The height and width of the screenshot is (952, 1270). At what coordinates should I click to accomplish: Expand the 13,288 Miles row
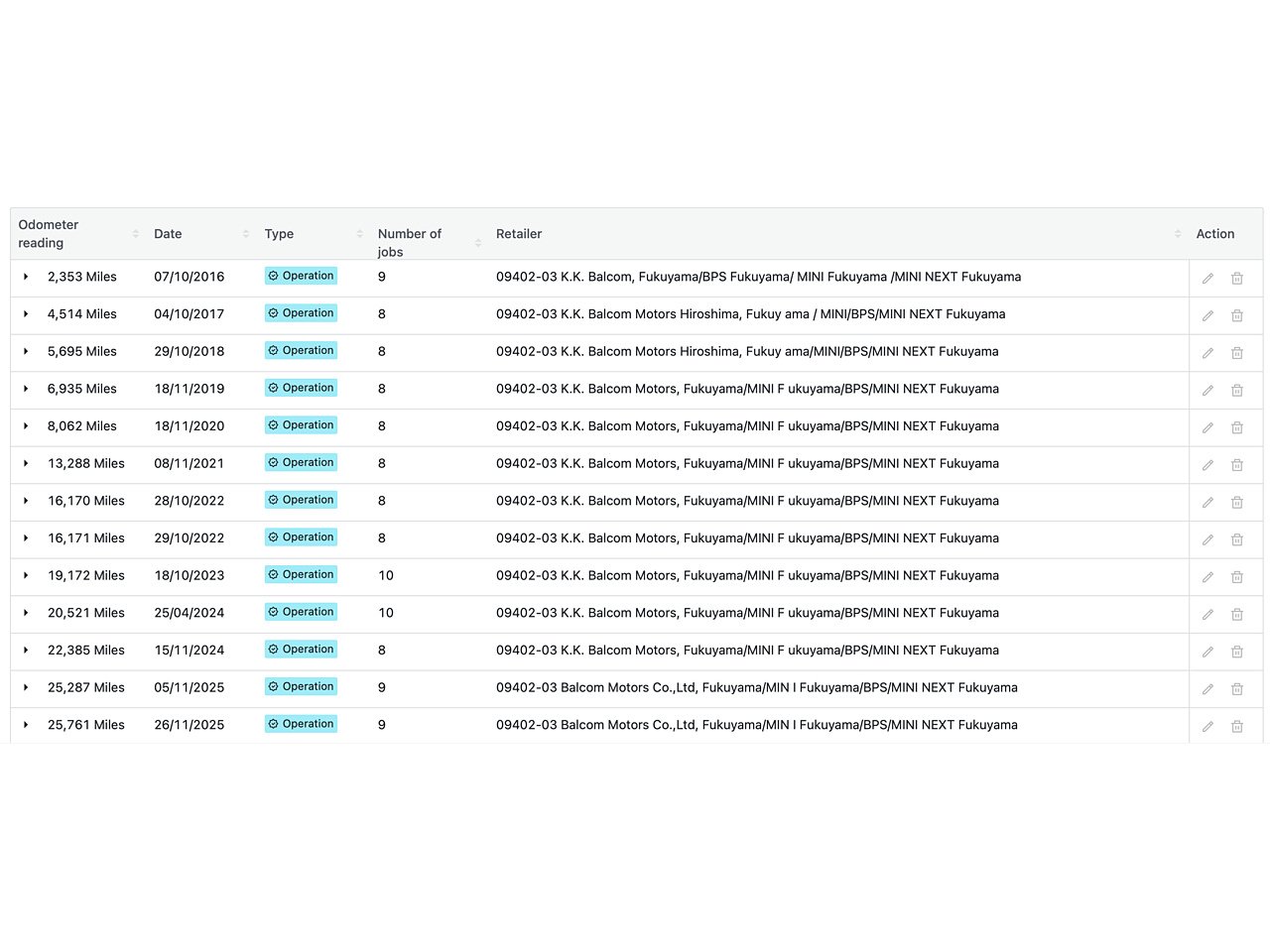(x=26, y=463)
